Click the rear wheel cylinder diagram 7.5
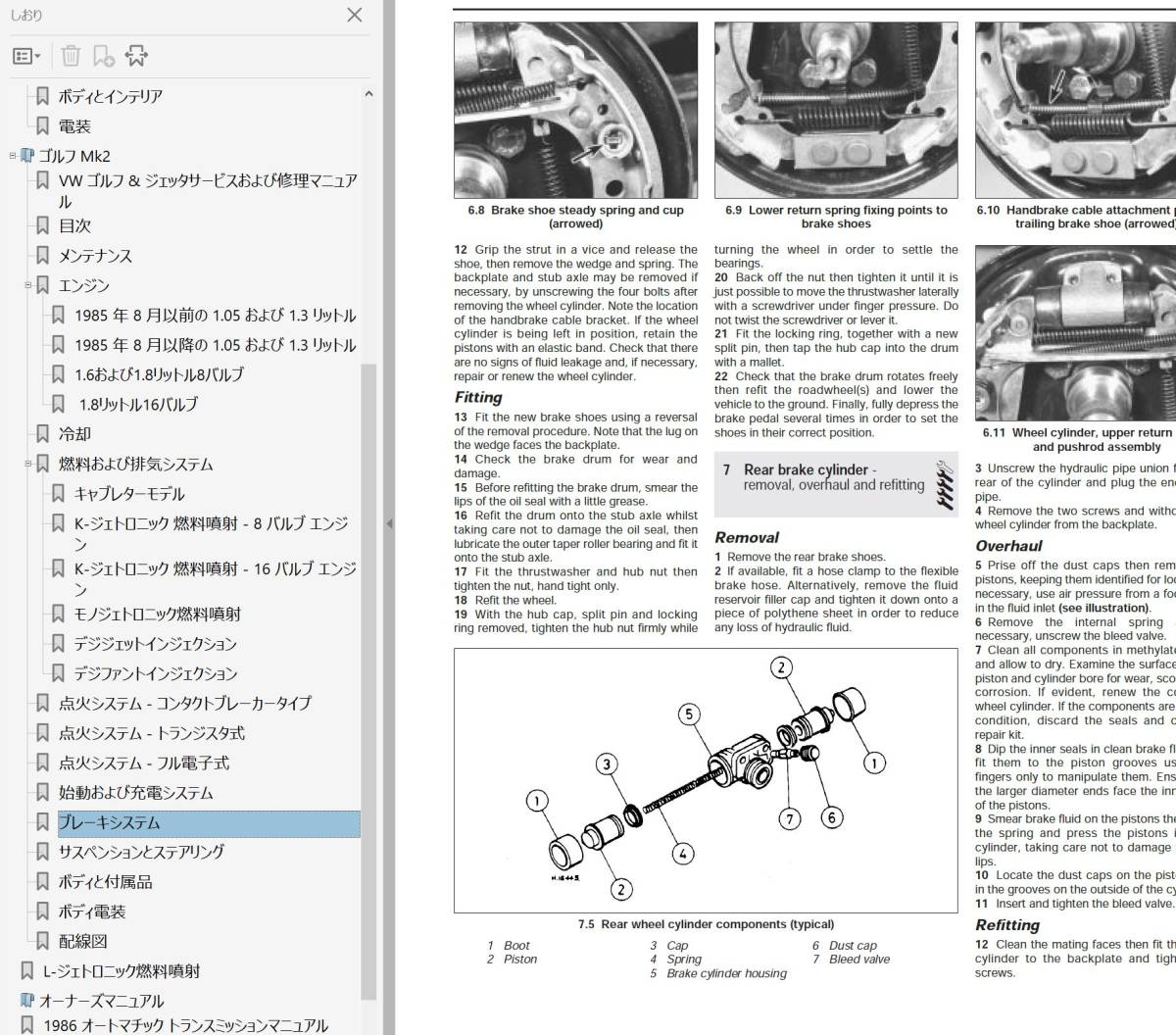 706,780
